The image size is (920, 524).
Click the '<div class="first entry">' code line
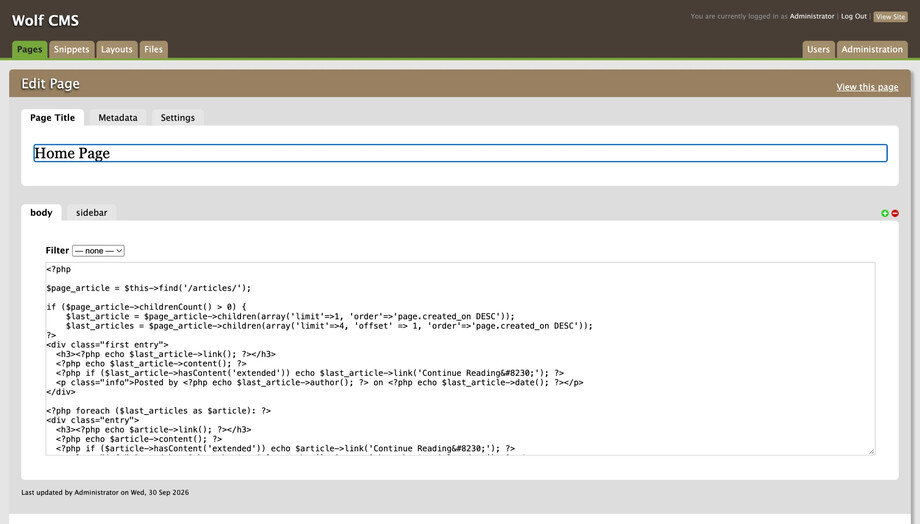tap(107, 344)
